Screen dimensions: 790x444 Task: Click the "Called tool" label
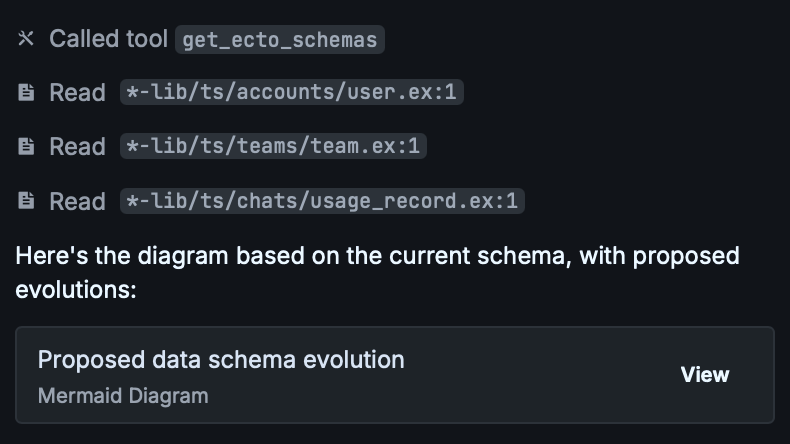[x=108, y=39]
